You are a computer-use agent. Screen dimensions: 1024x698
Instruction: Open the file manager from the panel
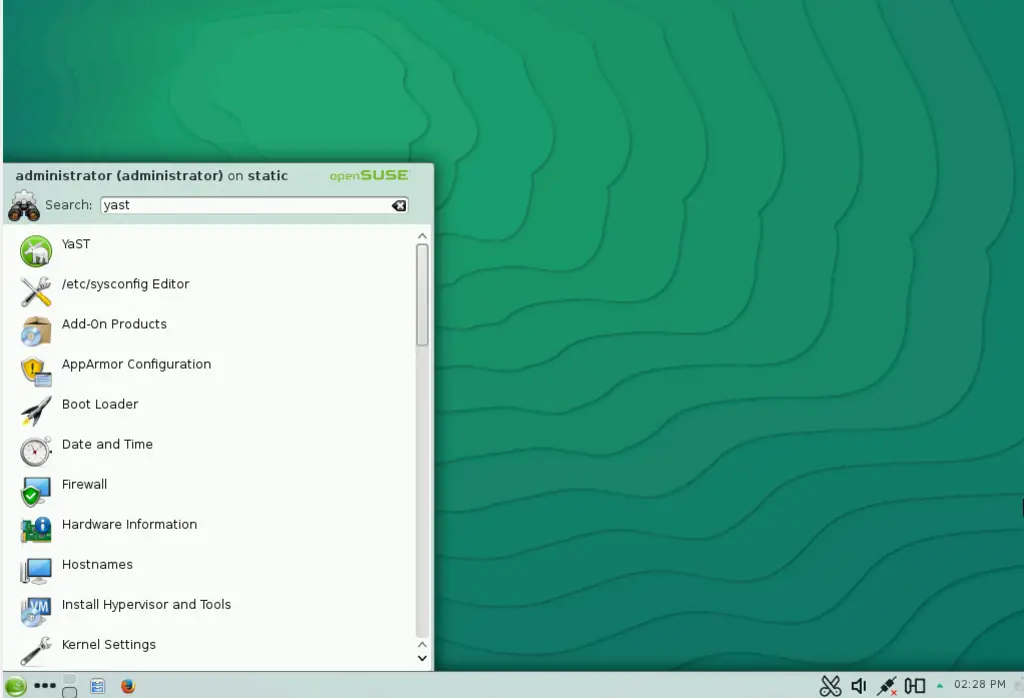point(97,686)
